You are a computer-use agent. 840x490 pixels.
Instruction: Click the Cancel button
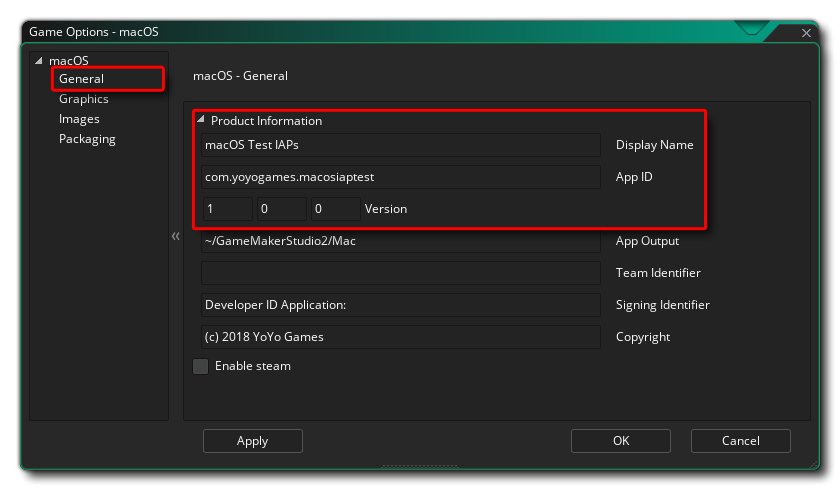(x=741, y=441)
